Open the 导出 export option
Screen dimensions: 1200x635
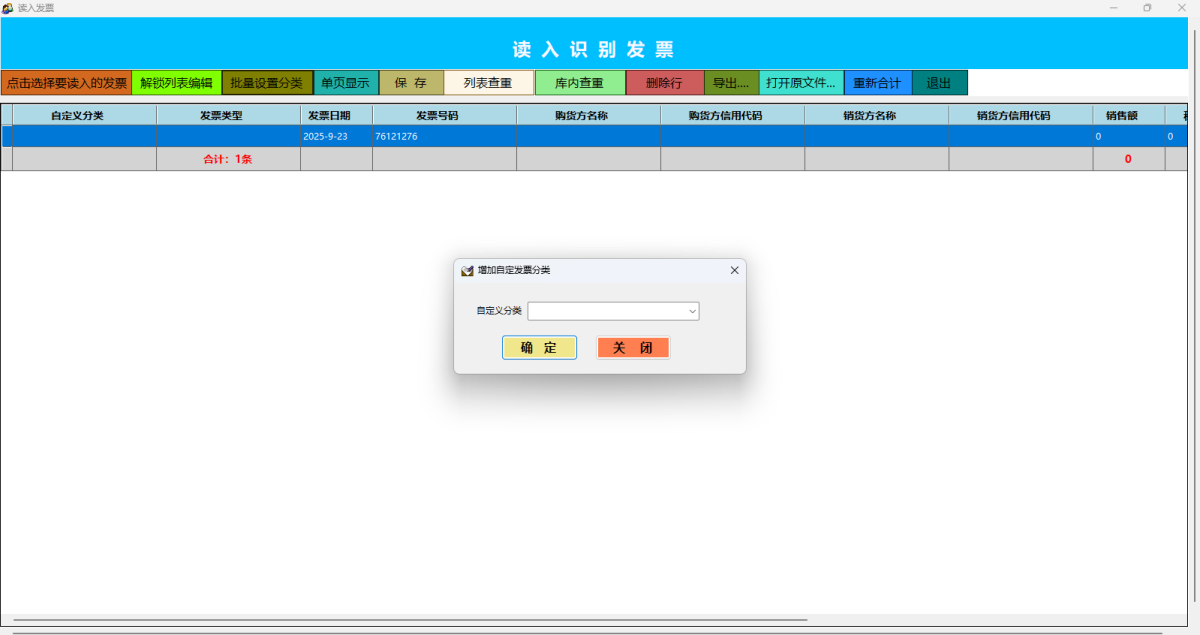pos(731,83)
